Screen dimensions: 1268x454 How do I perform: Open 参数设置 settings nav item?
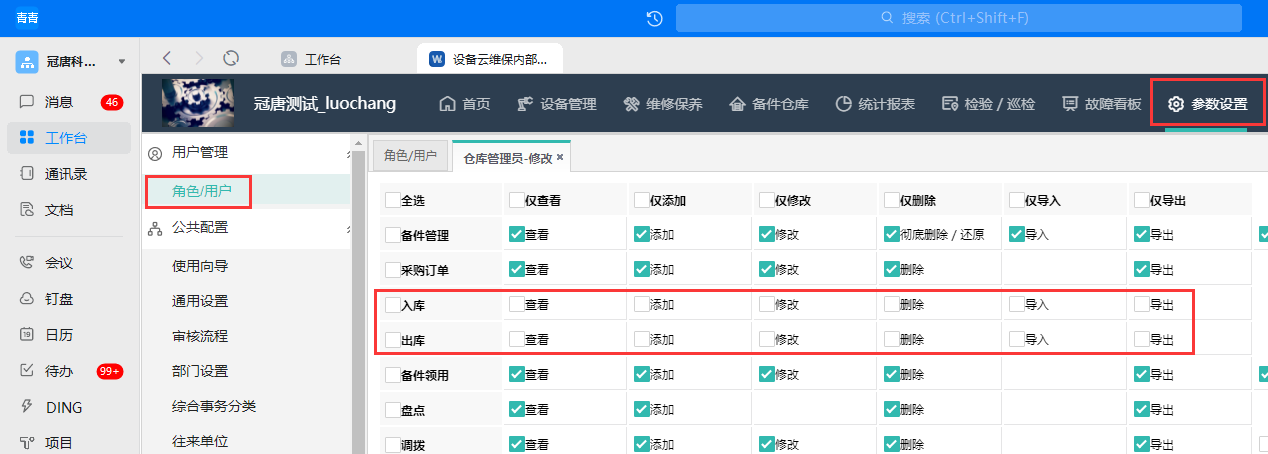[x=1207, y=104]
